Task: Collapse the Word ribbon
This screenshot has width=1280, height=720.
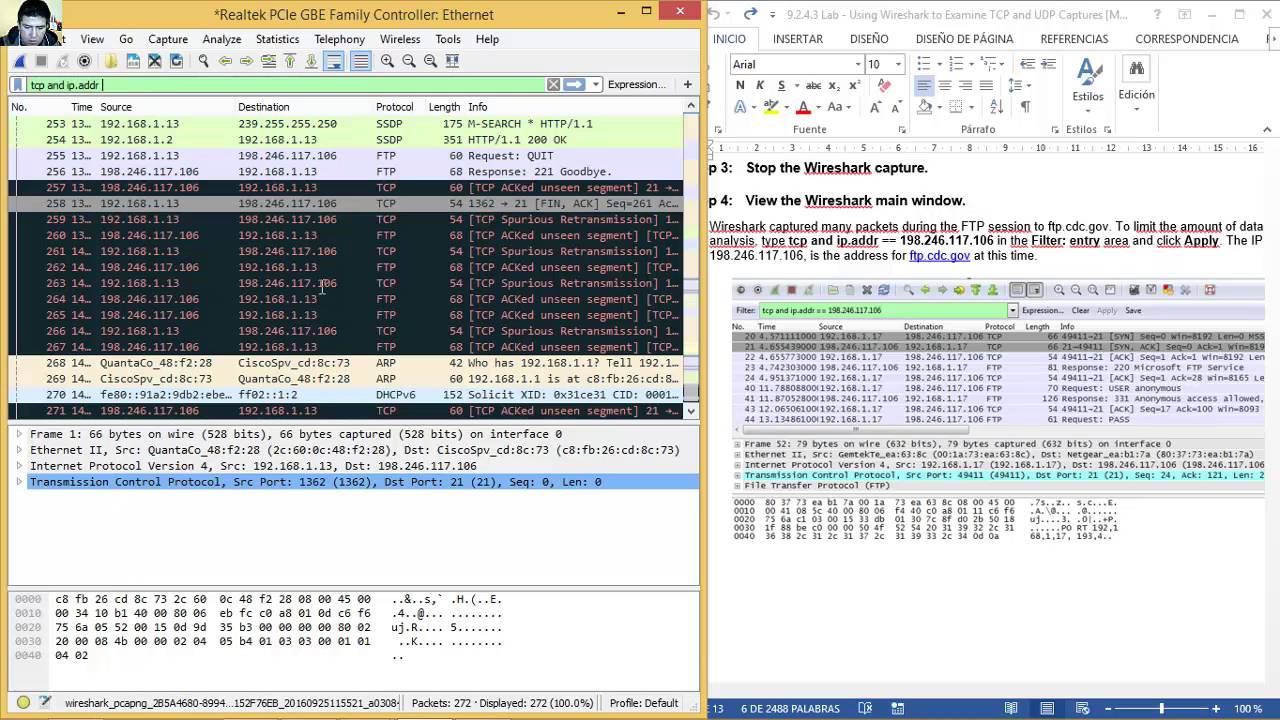Action: pyautogui.click(x=1267, y=129)
